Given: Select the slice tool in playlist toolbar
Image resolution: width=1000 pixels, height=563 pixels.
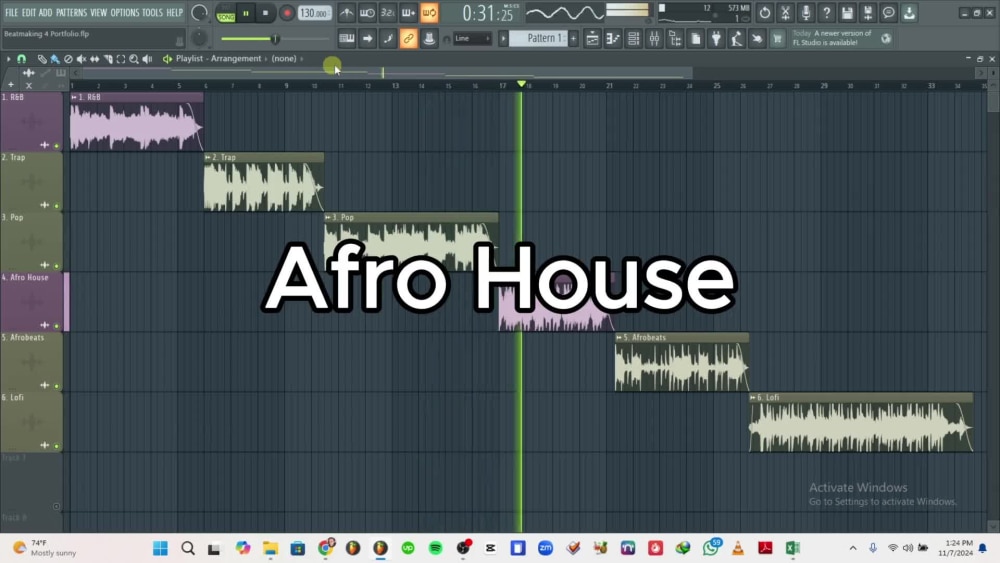Looking at the screenshot, I should click(x=108, y=59).
